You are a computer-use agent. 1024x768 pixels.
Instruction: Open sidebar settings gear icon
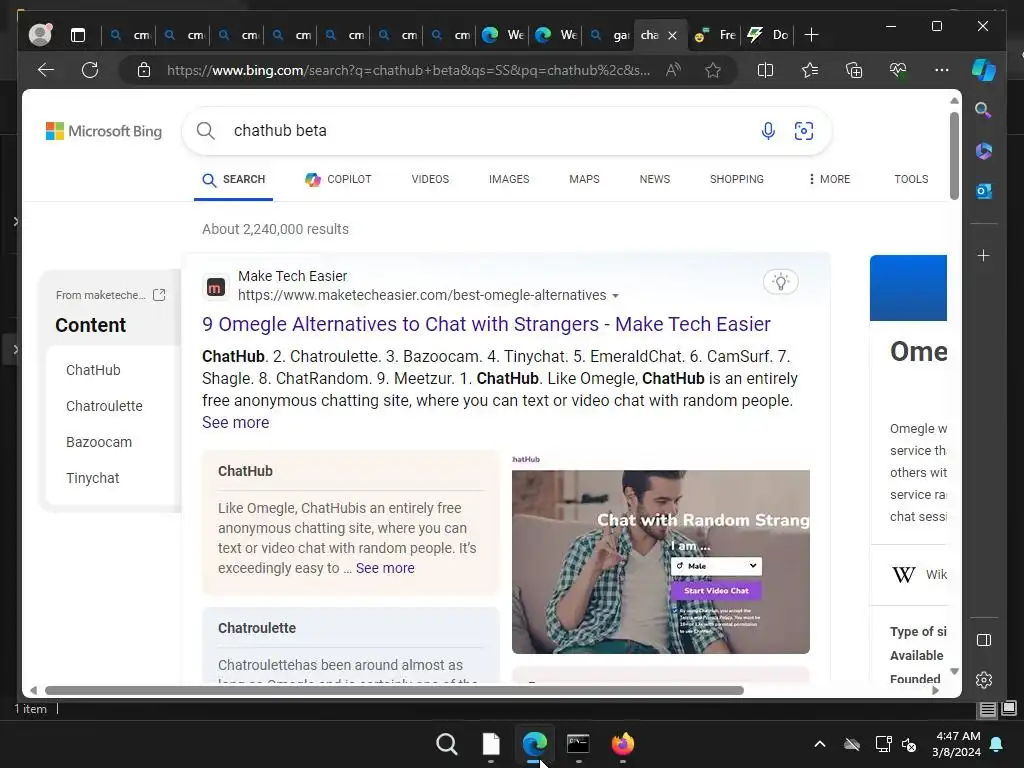click(x=984, y=680)
